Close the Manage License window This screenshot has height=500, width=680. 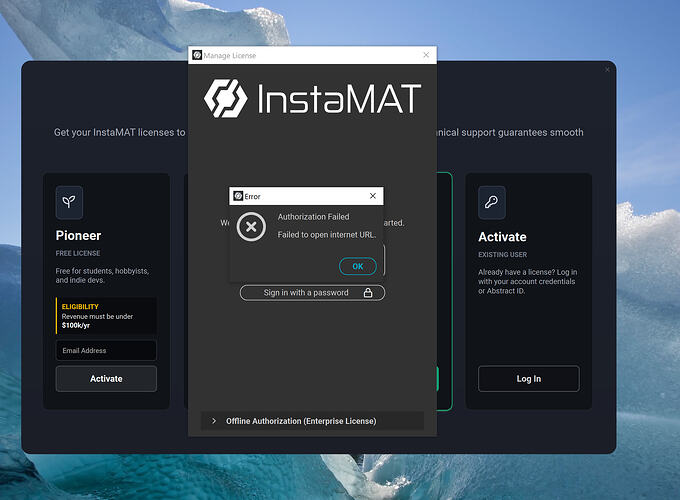point(426,55)
